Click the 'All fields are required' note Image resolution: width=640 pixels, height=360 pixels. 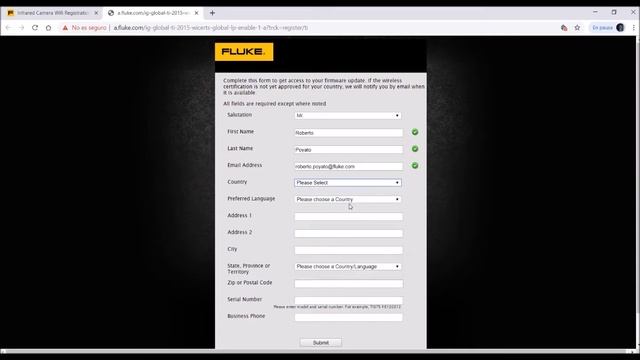(275, 104)
